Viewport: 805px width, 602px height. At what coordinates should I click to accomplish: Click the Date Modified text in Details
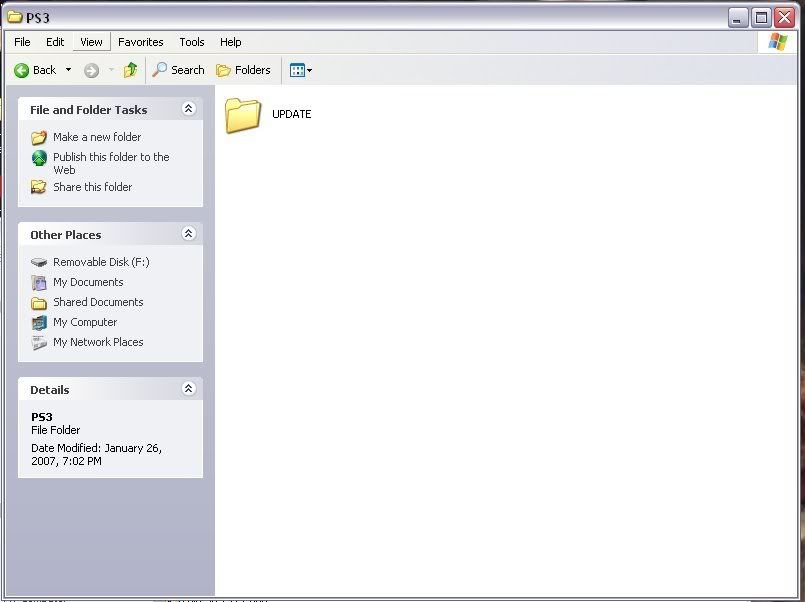pyautogui.click(x=97, y=454)
